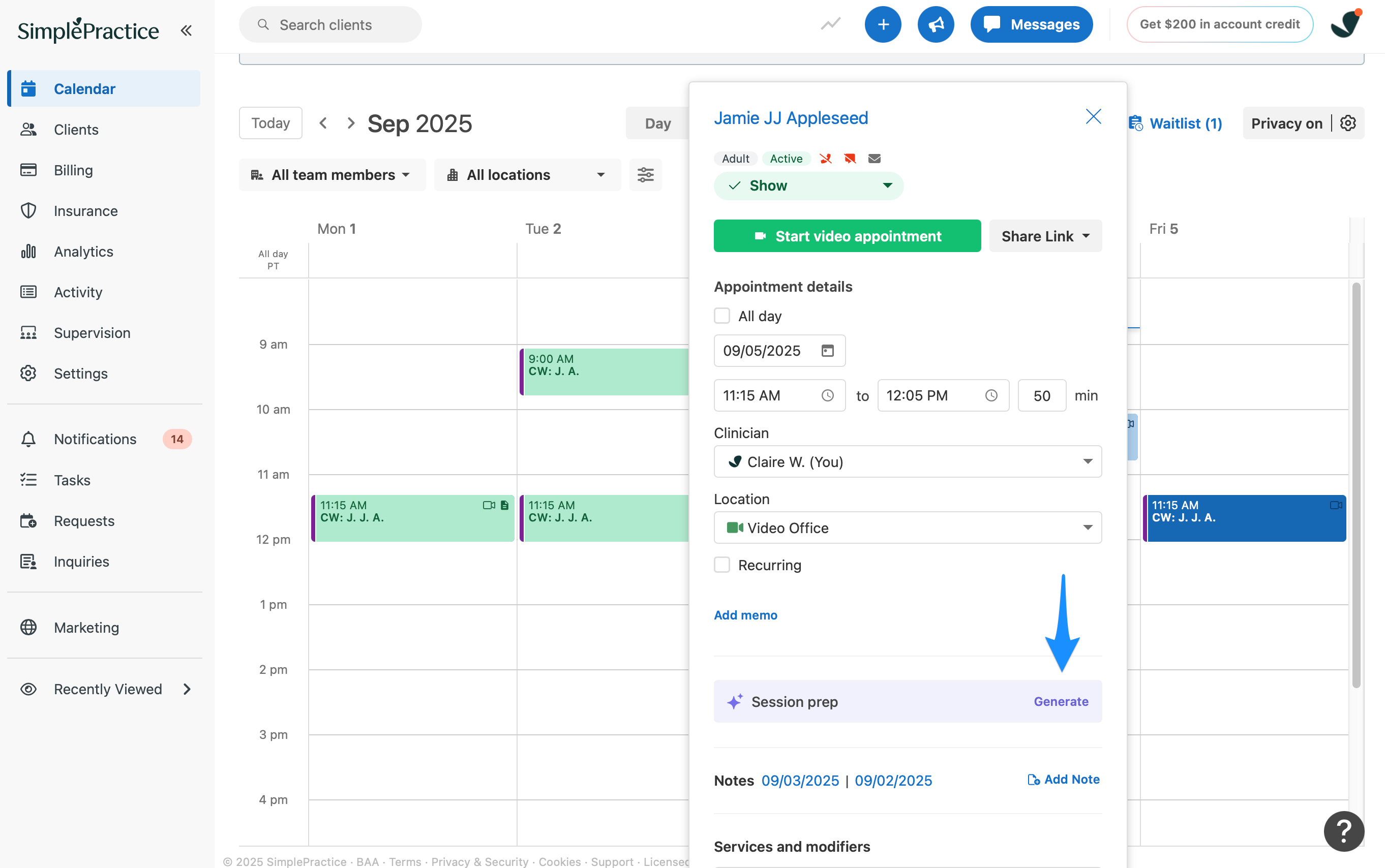Click the Search clients field
The height and width of the screenshot is (868, 1385).
coord(330,24)
